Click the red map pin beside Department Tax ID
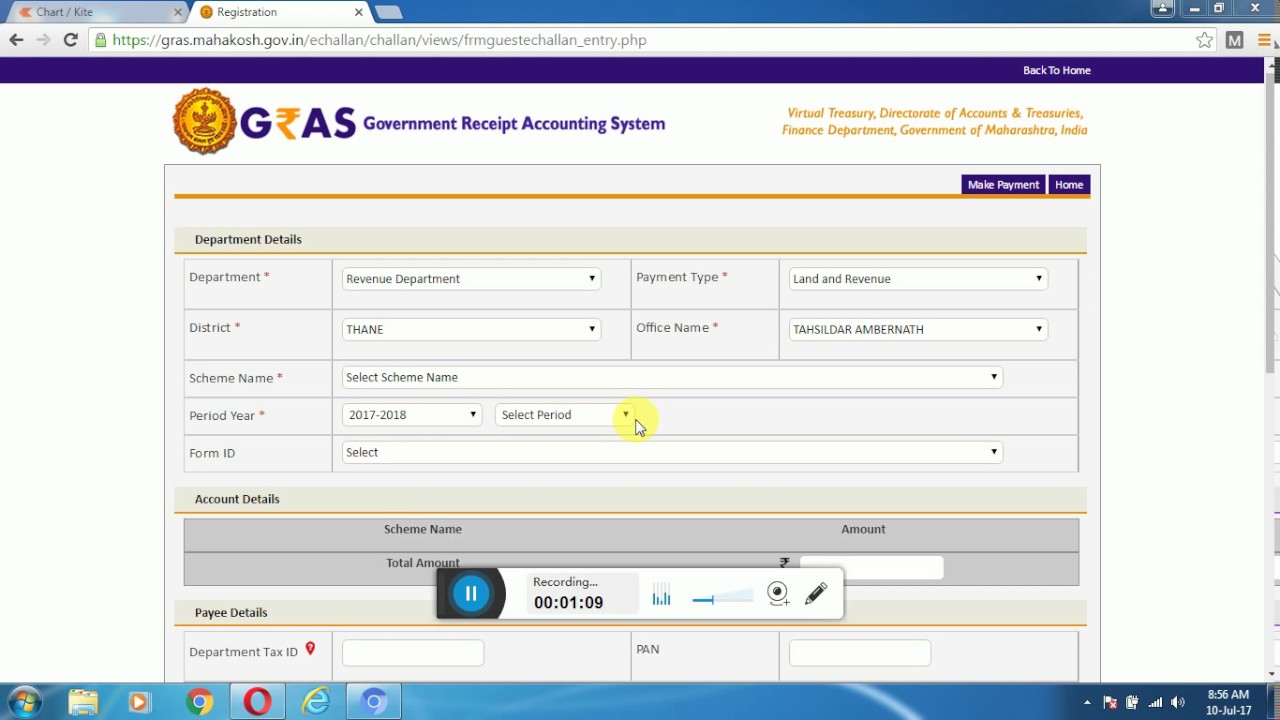This screenshot has width=1280, height=720. [x=310, y=649]
